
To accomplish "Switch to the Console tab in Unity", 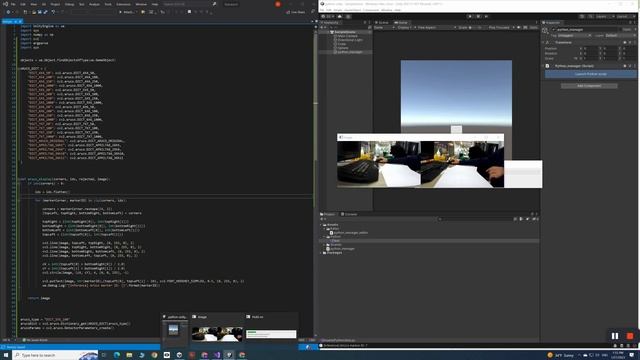I will click(349, 214).
